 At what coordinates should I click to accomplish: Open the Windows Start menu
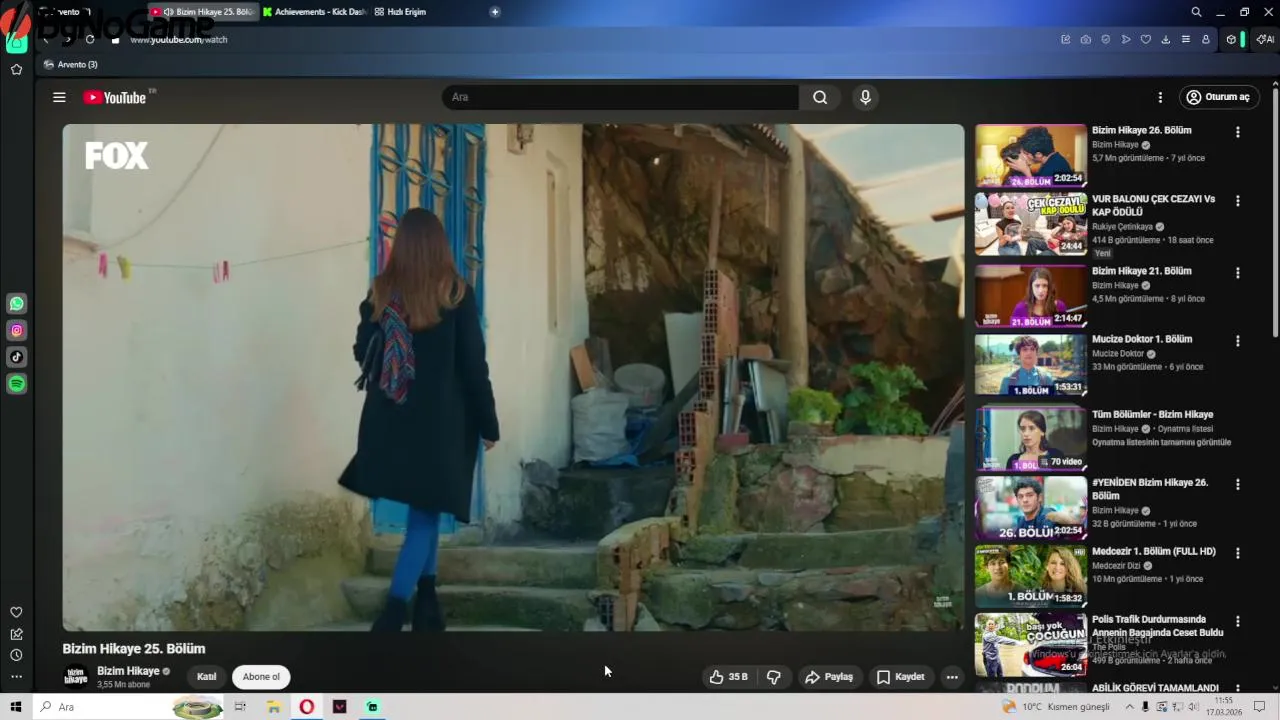(x=16, y=707)
